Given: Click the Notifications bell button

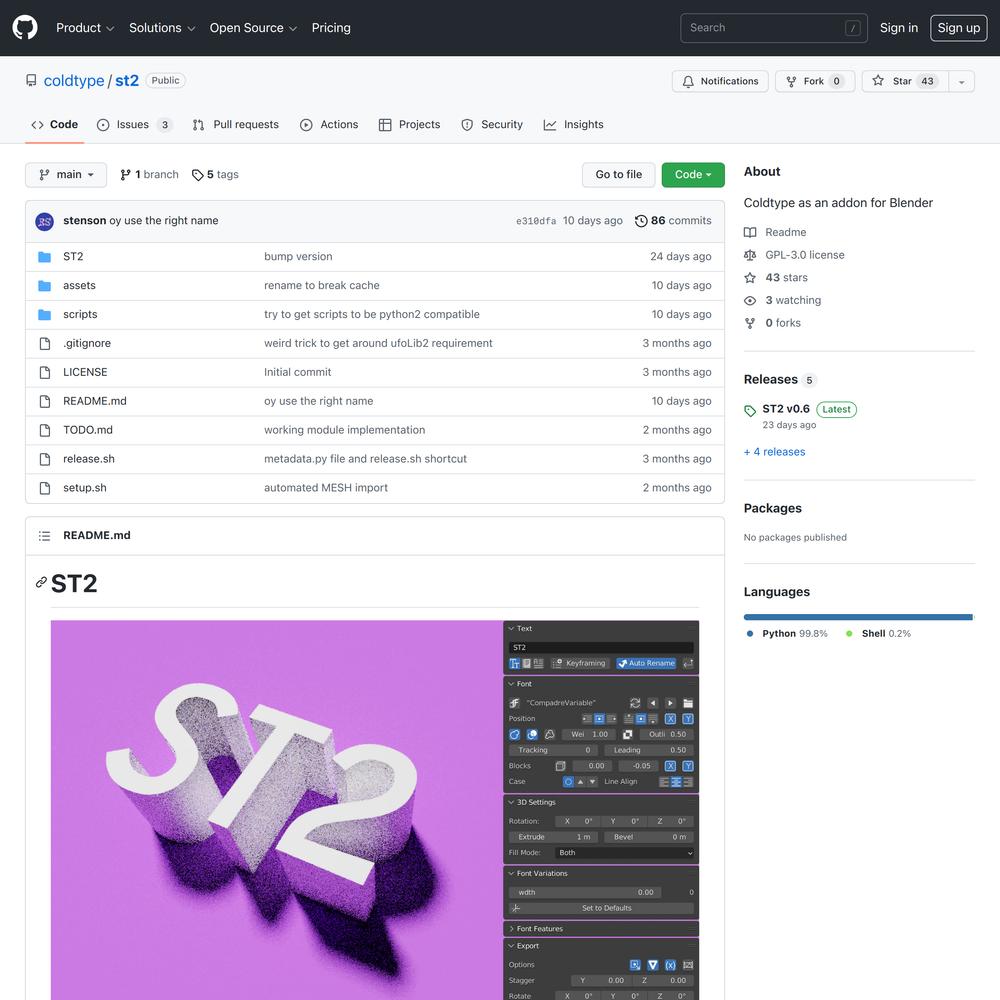Looking at the screenshot, I should [720, 81].
